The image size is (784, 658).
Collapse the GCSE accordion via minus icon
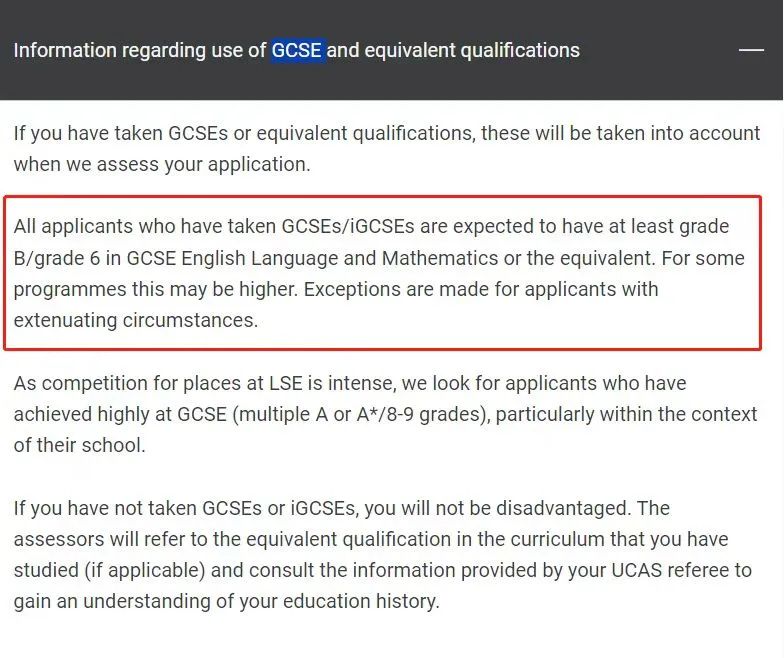click(751, 50)
